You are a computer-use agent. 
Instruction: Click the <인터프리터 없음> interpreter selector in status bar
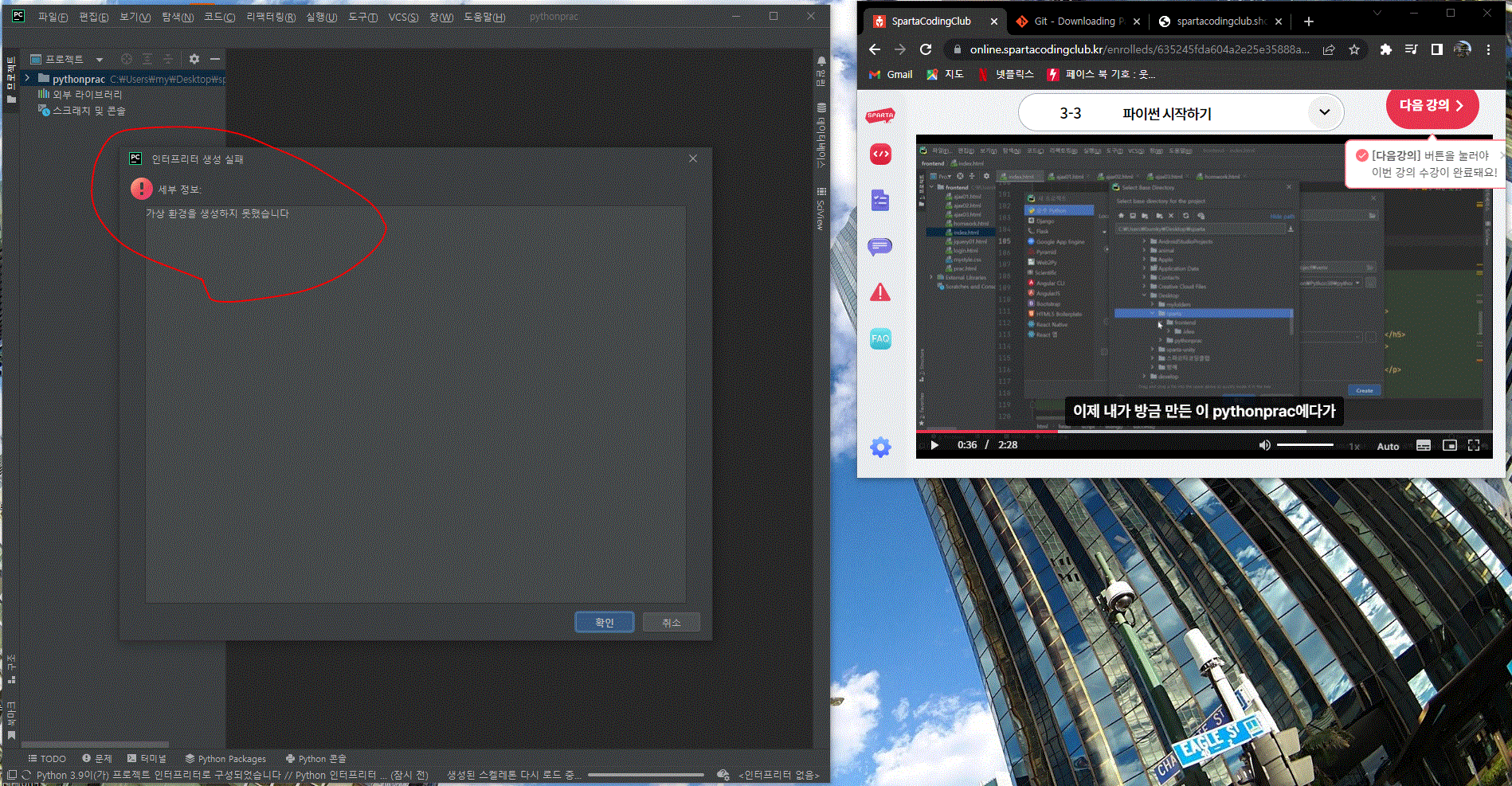pyautogui.click(x=779, y=775)
